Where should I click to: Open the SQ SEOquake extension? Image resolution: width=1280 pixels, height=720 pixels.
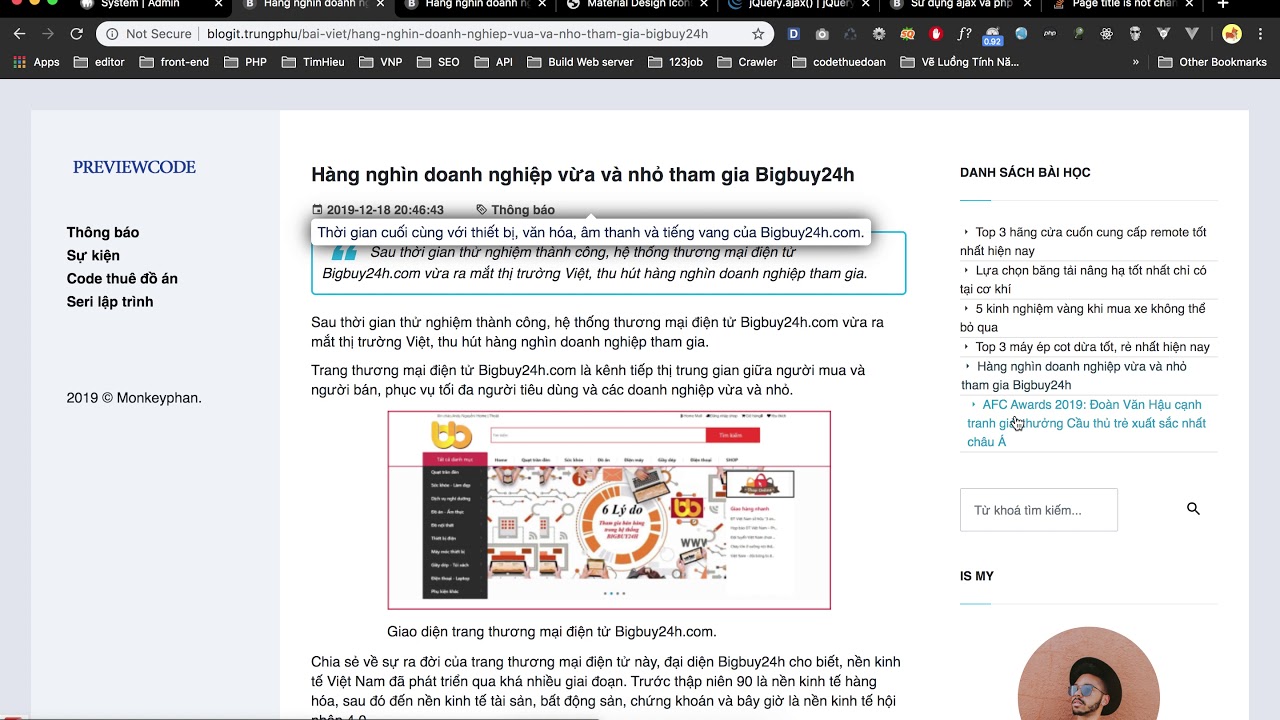907,34
